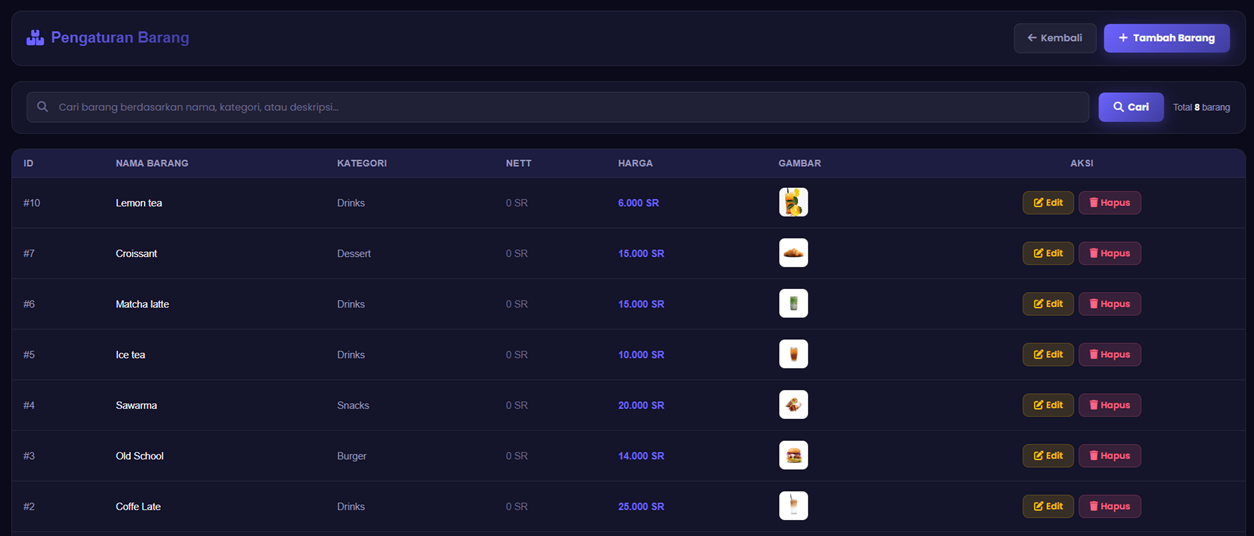The width and height of the screenshot is (1254, 536).
Task: Open the Lemon tea product image thumbnail
Action: pos(793,202)
